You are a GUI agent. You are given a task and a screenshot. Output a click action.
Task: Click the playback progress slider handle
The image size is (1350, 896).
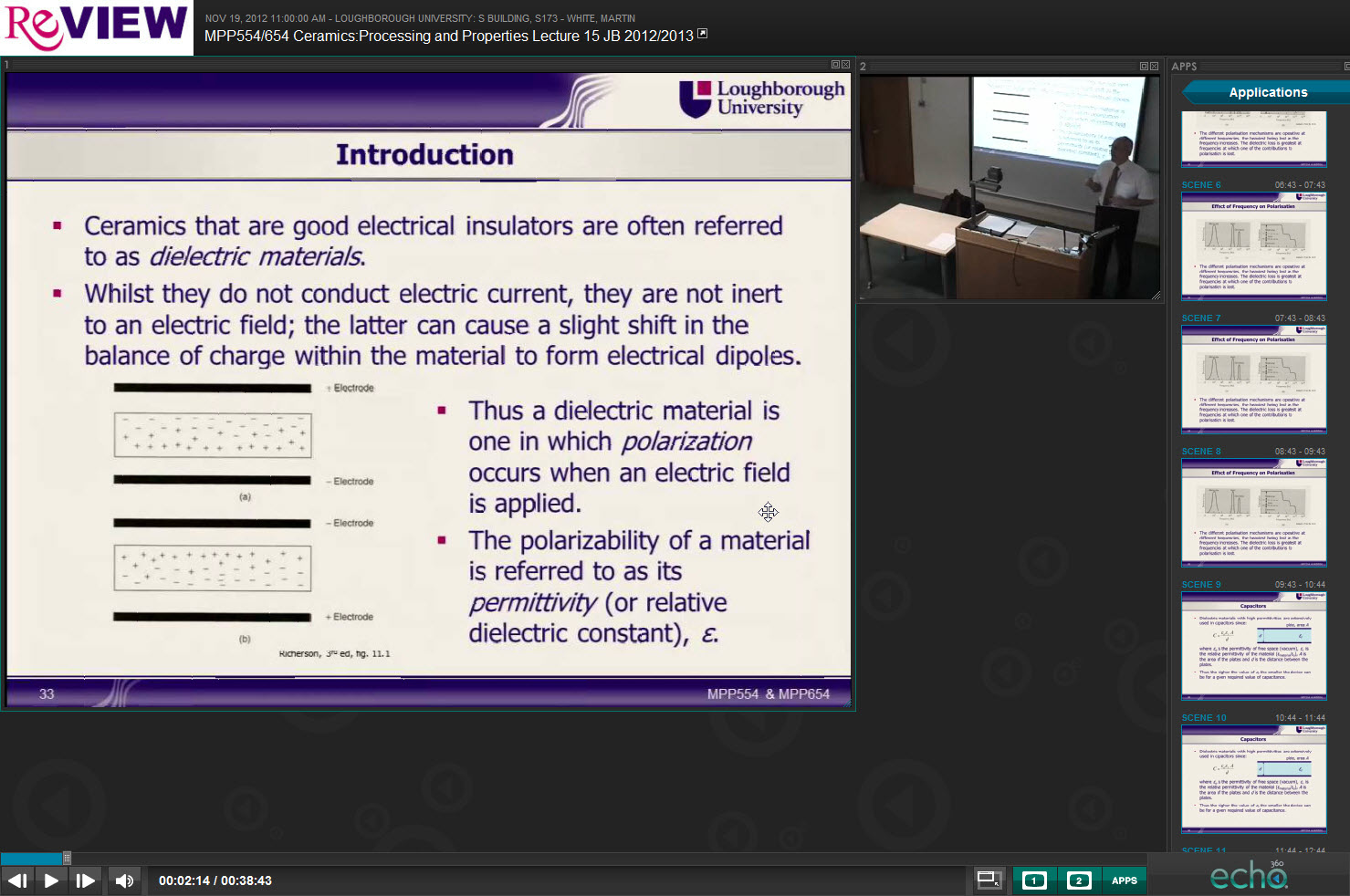point(67,858)
